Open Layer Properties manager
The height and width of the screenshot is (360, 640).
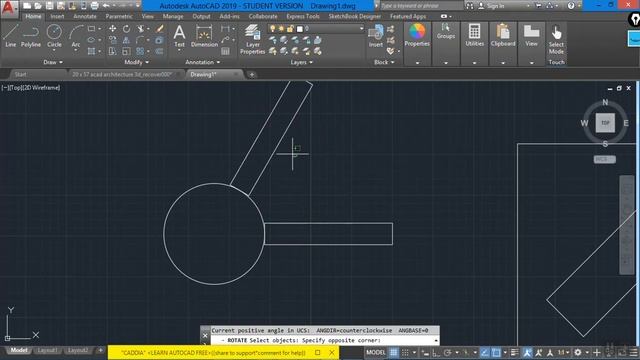[252, 39]
